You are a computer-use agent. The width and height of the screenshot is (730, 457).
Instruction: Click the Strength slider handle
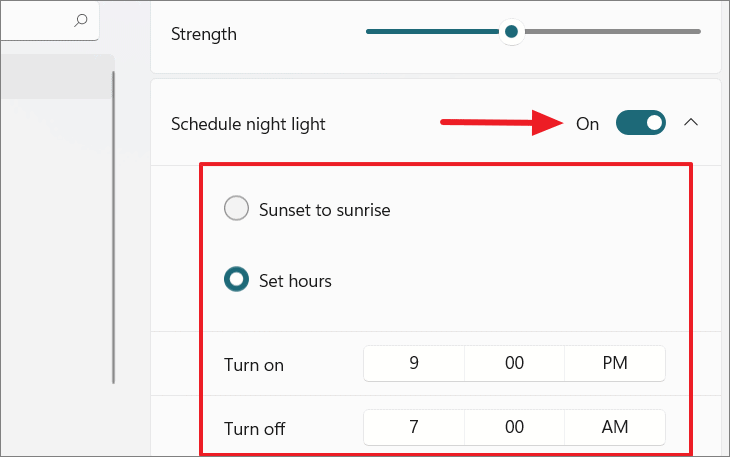click(511, 32)
